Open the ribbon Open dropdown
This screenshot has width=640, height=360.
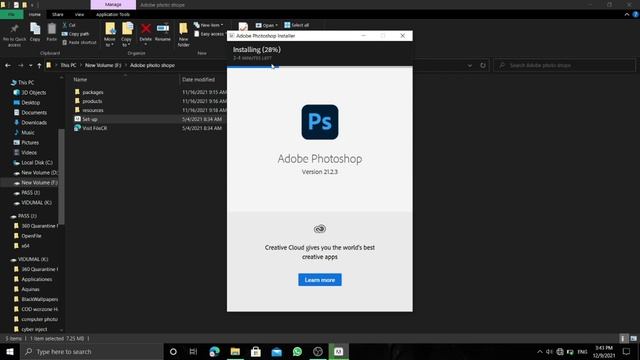tap(267, 25)
